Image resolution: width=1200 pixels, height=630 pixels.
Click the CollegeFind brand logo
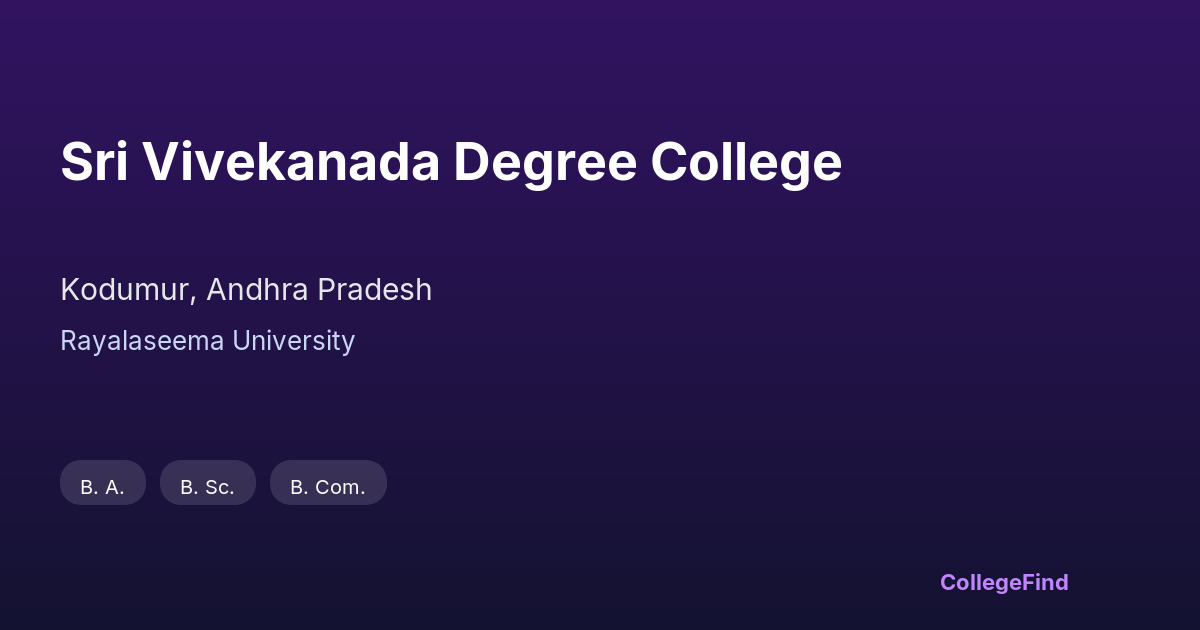tap(1003, 582)
